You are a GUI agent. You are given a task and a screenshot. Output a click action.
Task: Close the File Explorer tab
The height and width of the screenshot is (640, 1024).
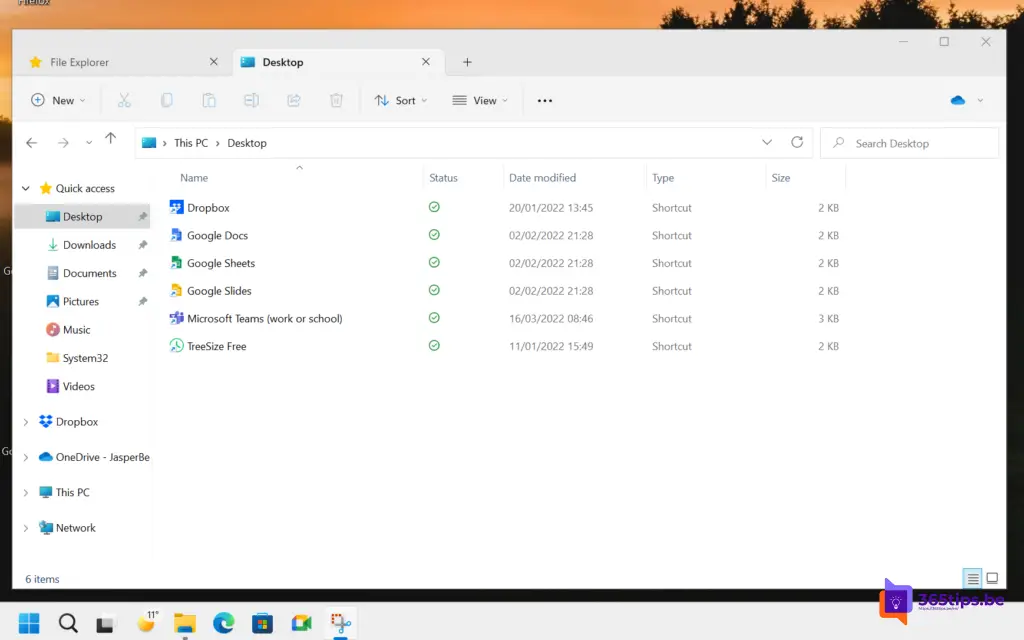tap(214, 61)
